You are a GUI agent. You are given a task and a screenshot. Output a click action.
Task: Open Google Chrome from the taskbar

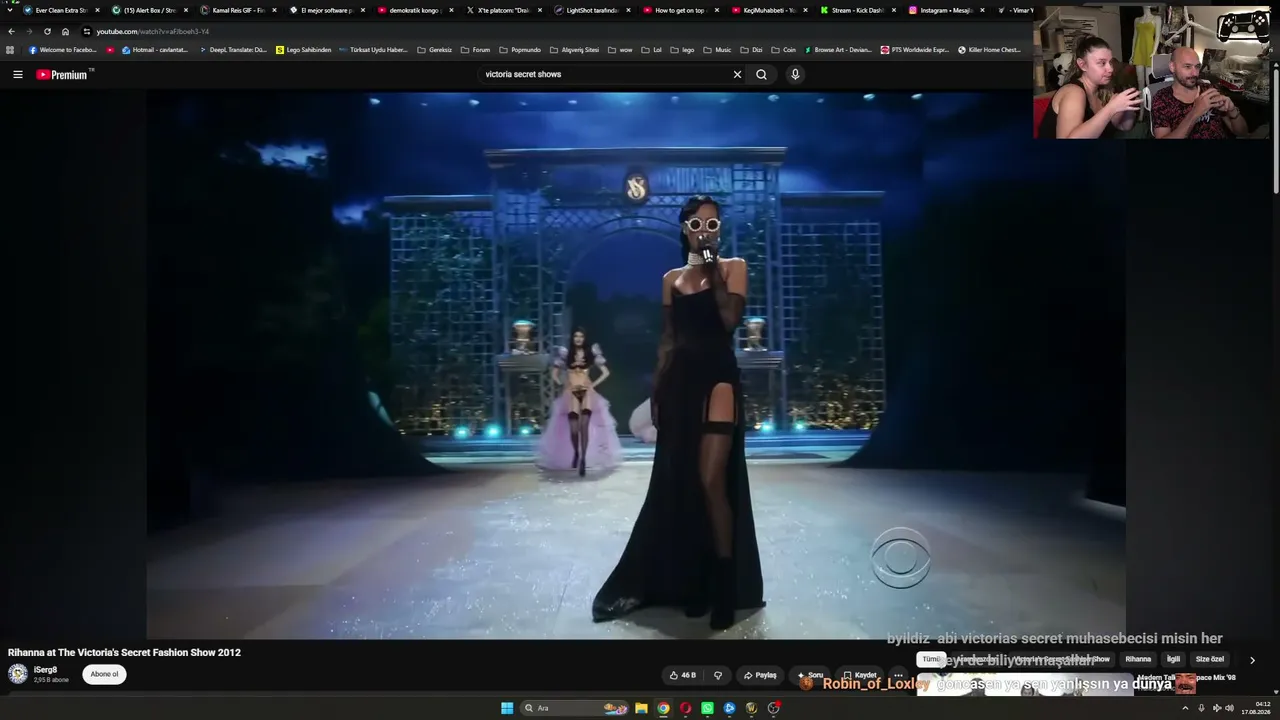tap(663, 708)
